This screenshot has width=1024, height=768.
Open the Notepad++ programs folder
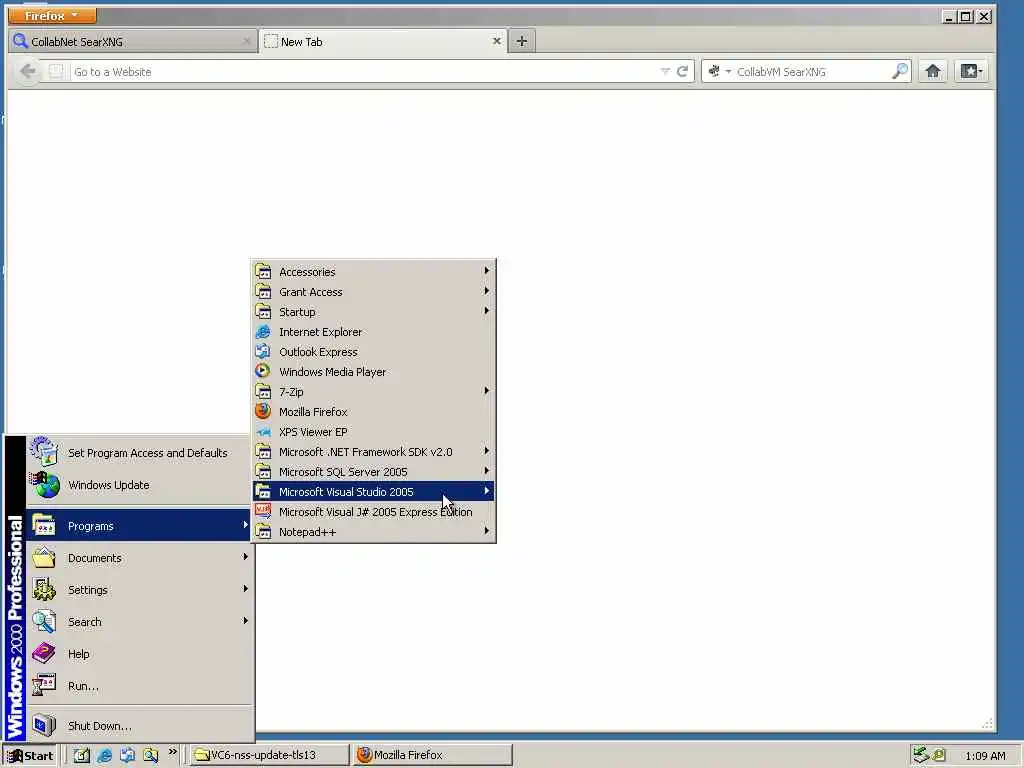click(374, 532)
